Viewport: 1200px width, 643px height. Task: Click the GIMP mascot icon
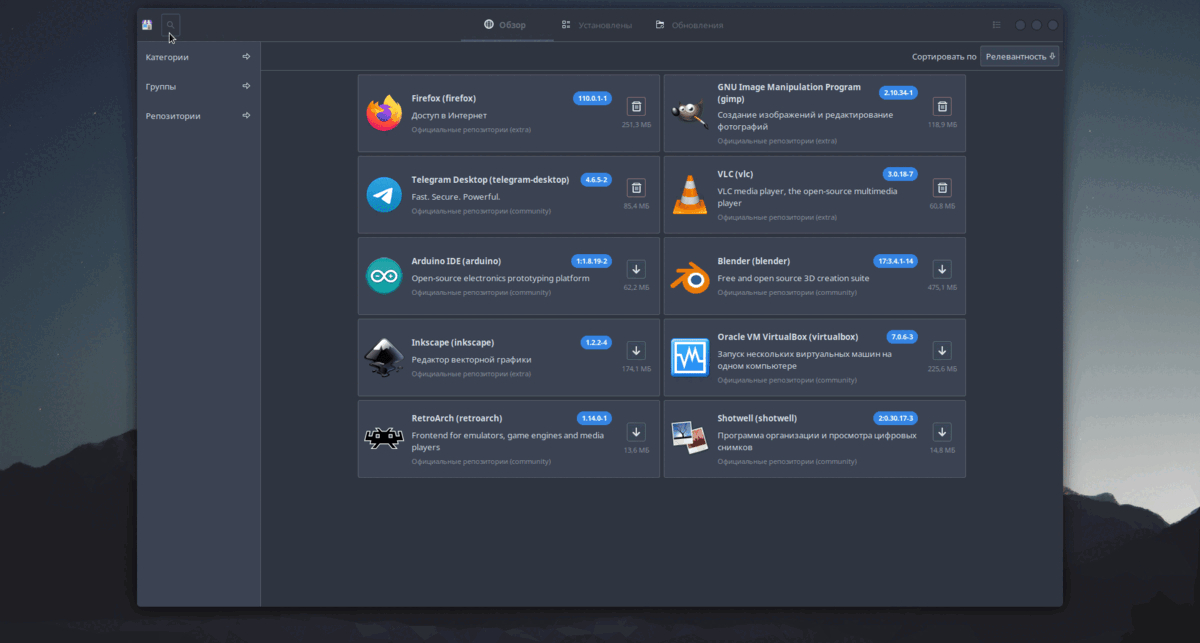coord(690,114)
